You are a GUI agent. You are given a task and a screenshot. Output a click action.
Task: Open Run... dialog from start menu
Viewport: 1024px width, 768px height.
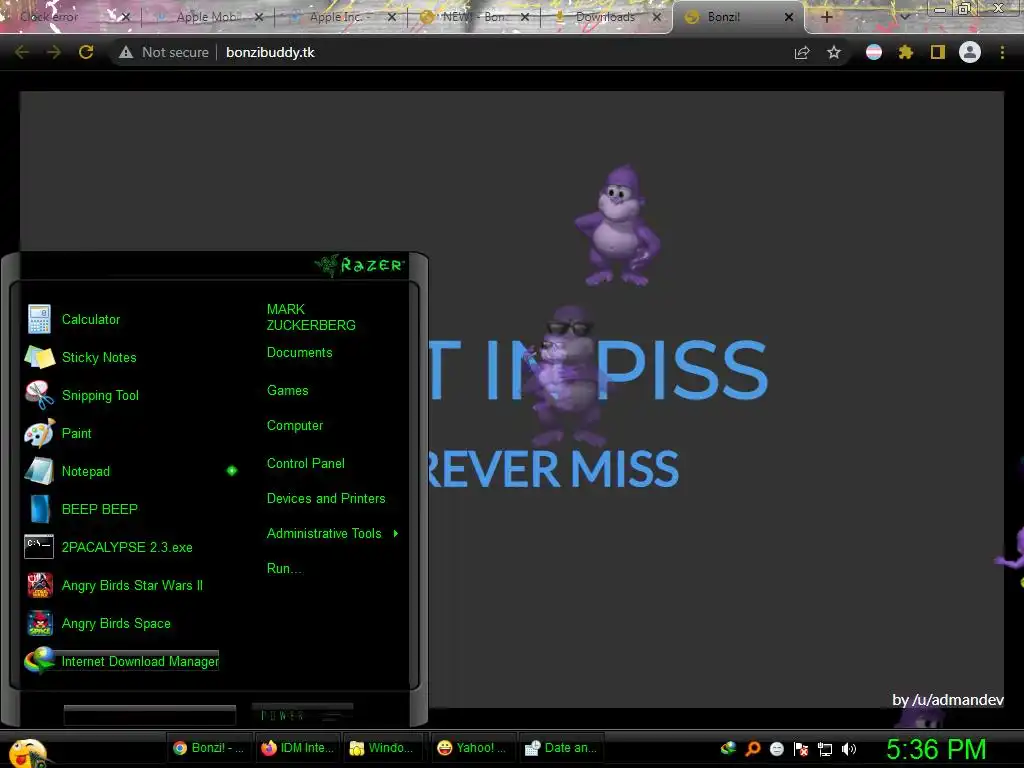(x=285, y=568)
